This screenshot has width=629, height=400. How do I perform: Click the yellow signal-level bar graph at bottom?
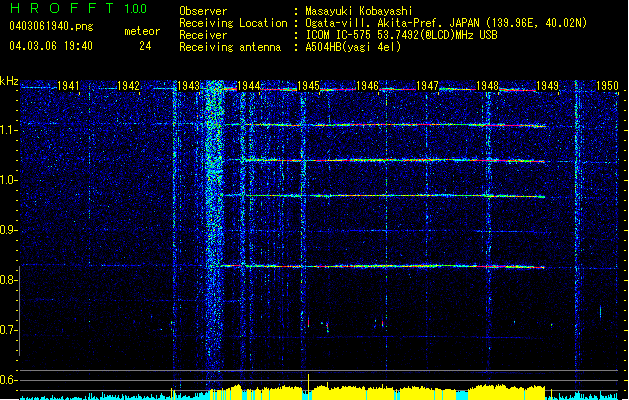point(377,392)
